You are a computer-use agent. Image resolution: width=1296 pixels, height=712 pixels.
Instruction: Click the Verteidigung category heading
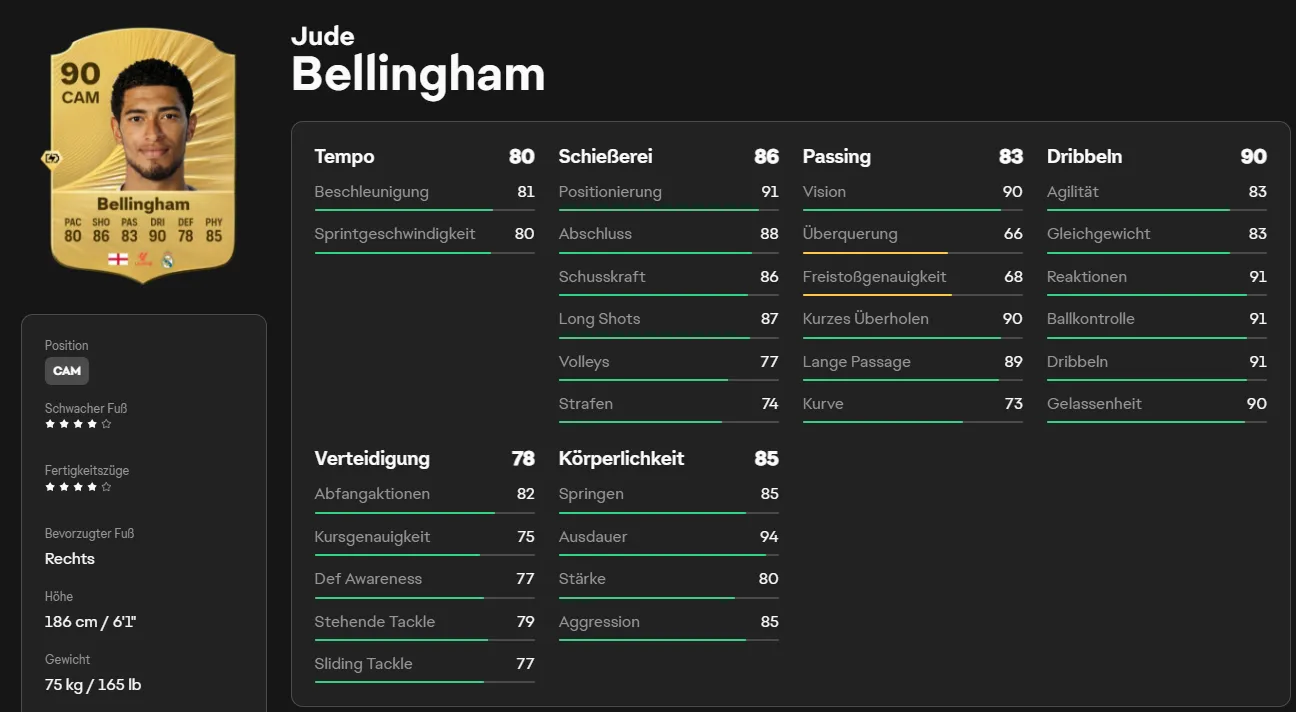pyautogui.click(x=372, y=458)
